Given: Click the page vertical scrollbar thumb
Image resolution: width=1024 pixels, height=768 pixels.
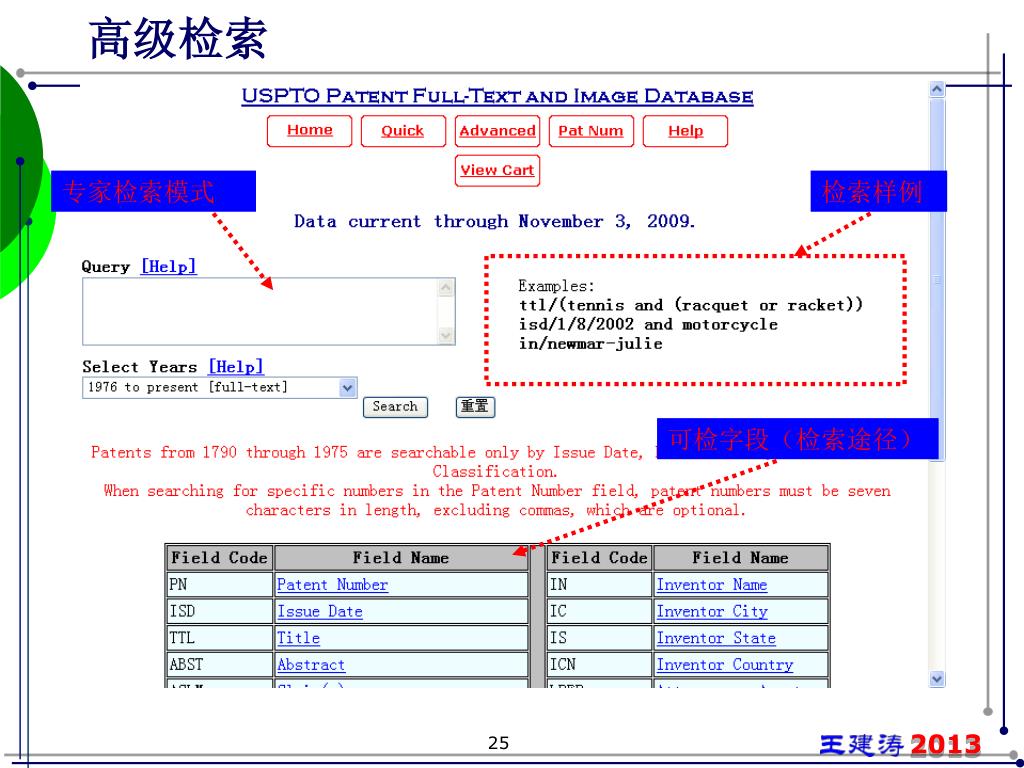Looking at the screenshot, I should point(937,280).
